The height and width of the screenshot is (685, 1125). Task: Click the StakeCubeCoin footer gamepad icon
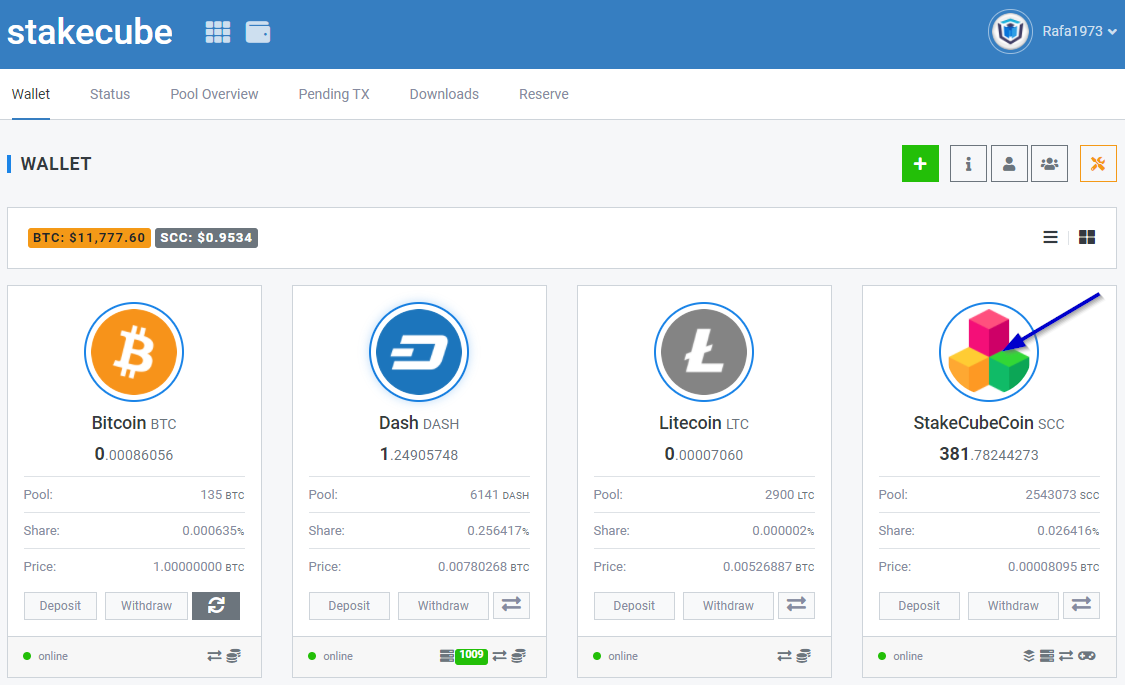(x=1087, y=656)
